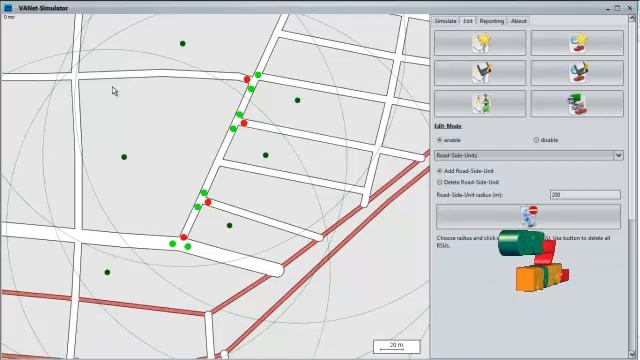Image resolution: width=640 pixels, height=360 pixels.
Task: Click the Road-Side-Unit radius input field
Action: (585, 195)
